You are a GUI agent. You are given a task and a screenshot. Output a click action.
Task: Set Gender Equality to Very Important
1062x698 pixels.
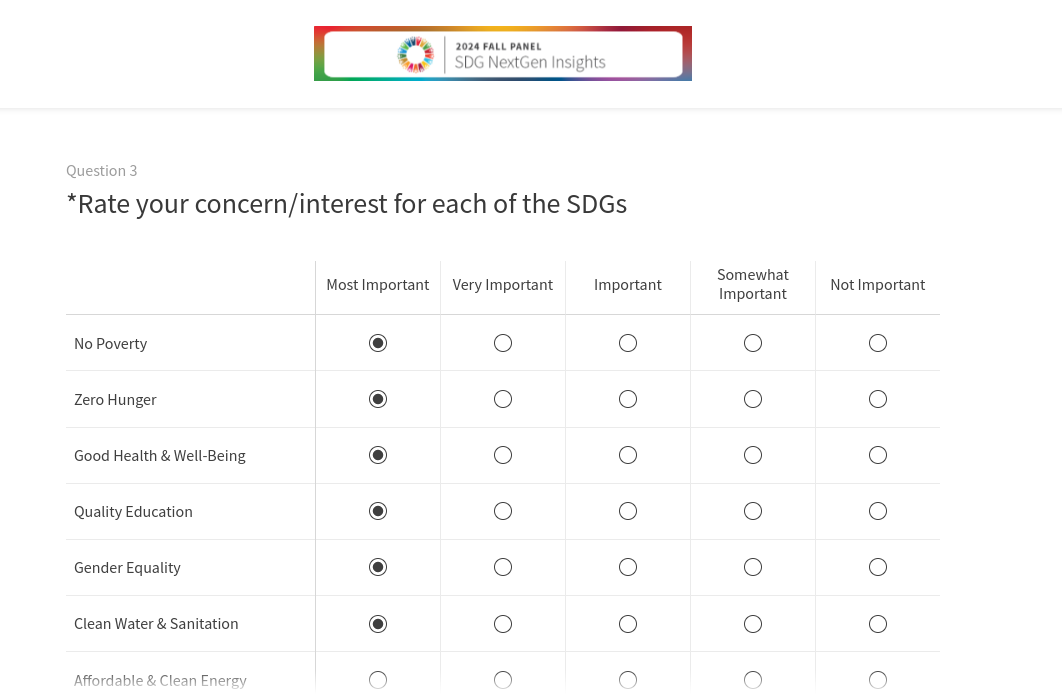tap(503, 567)
